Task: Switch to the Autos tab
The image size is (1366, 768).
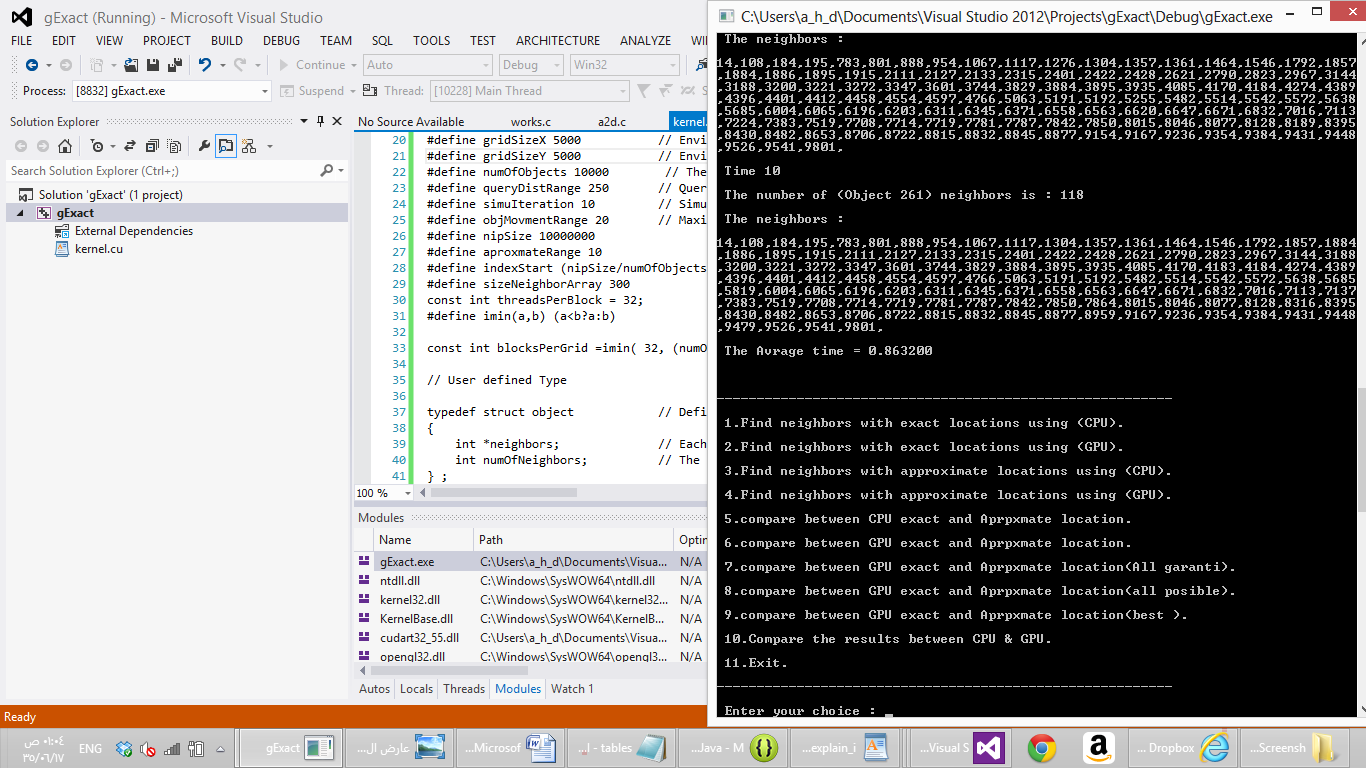Action: [375, 689]
